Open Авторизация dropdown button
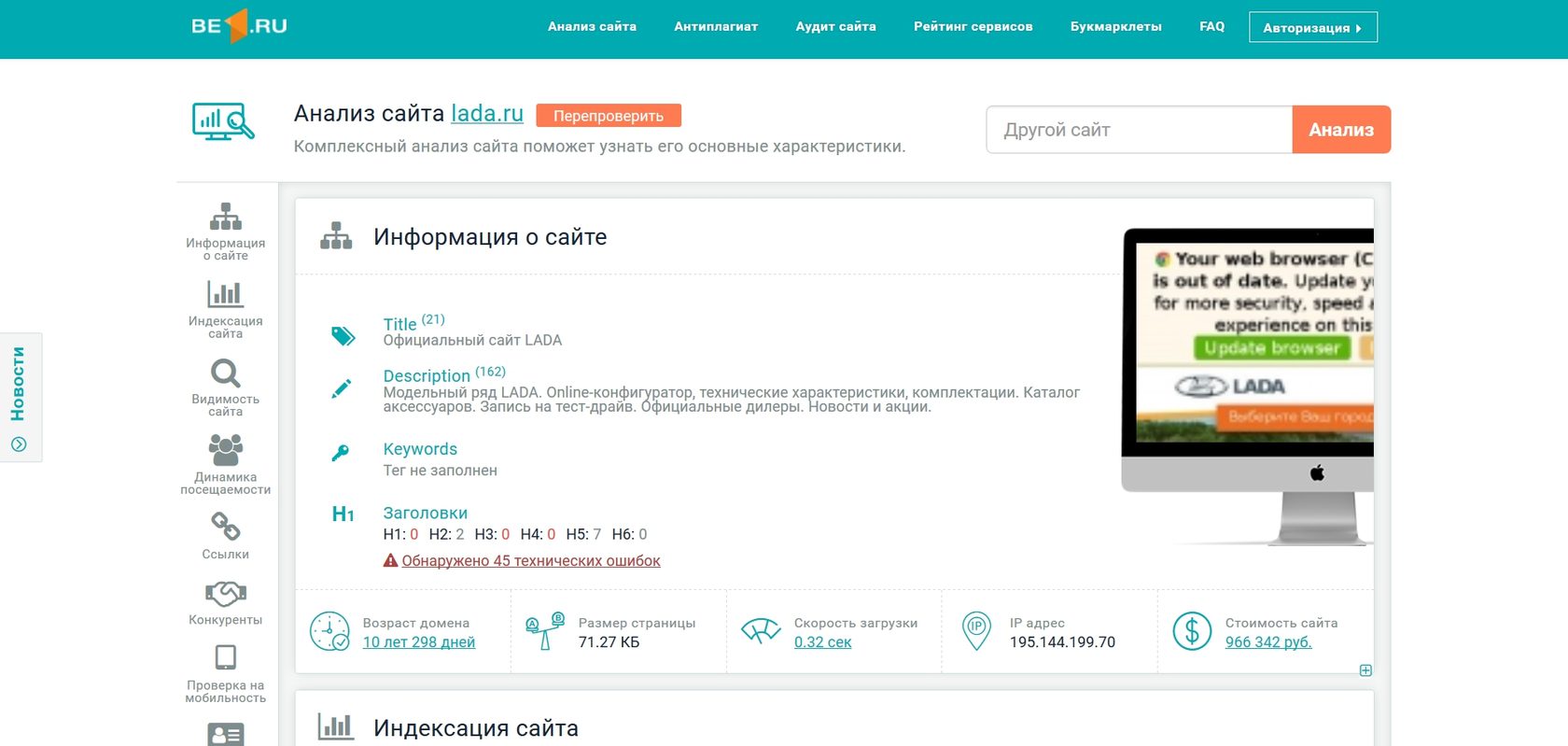 pyautogui.click(x=1312, y=27)
